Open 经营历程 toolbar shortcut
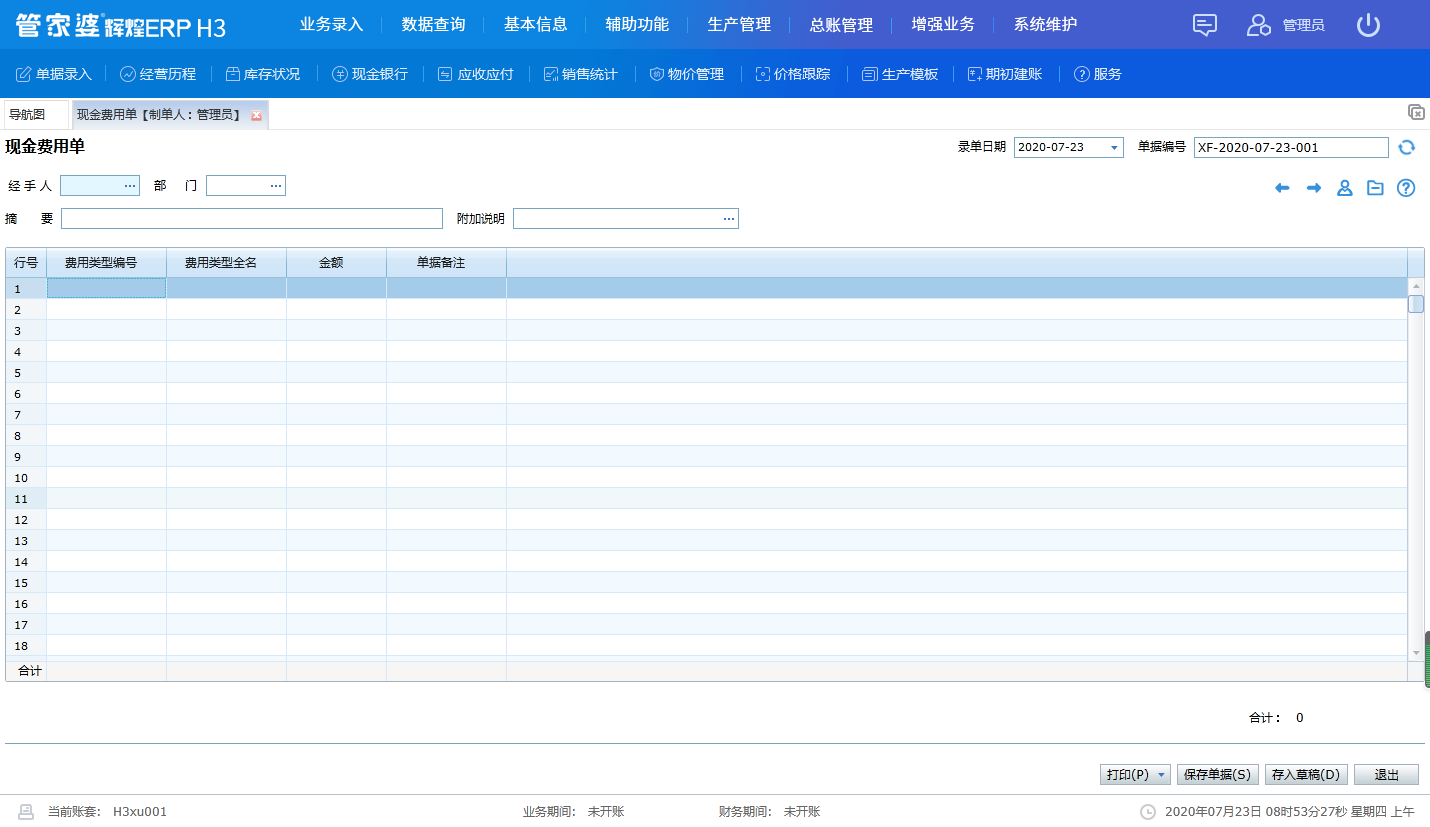This screenshot has width=1430, height=827. click(x=158, y=74)
